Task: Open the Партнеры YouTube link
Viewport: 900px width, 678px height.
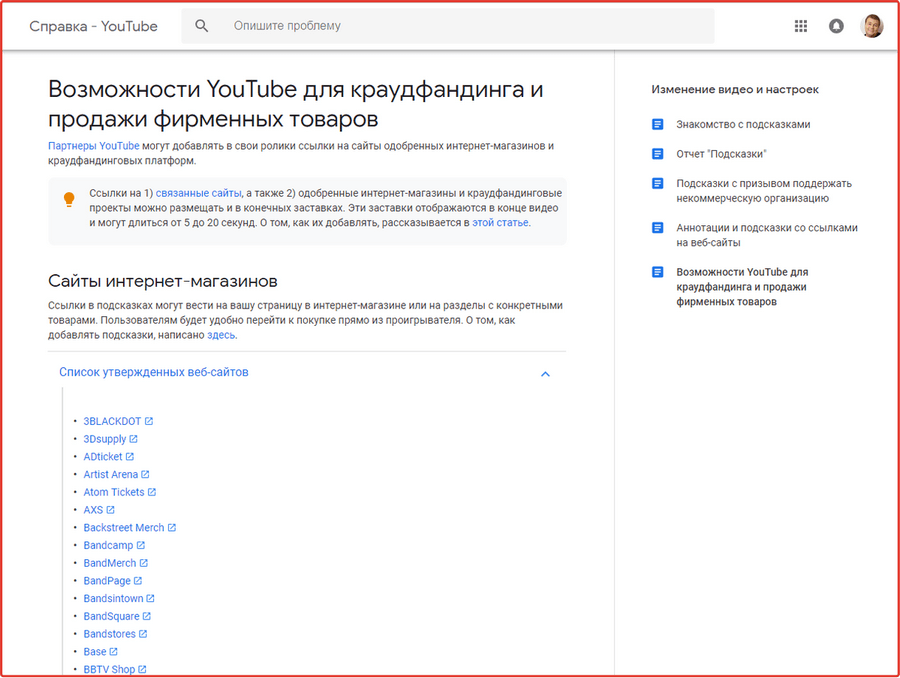Action: pos(94,146)
